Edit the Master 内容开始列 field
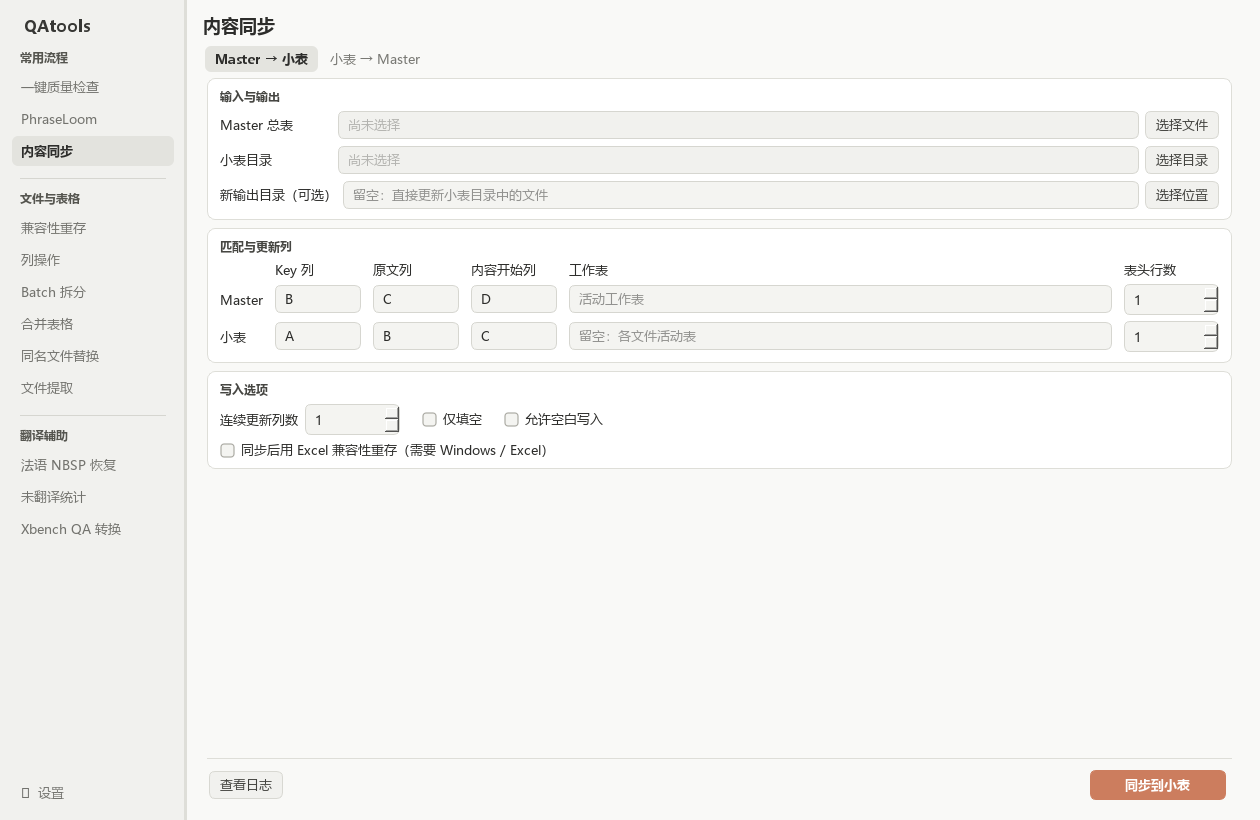1260x820 pixels. pos(514,299)
